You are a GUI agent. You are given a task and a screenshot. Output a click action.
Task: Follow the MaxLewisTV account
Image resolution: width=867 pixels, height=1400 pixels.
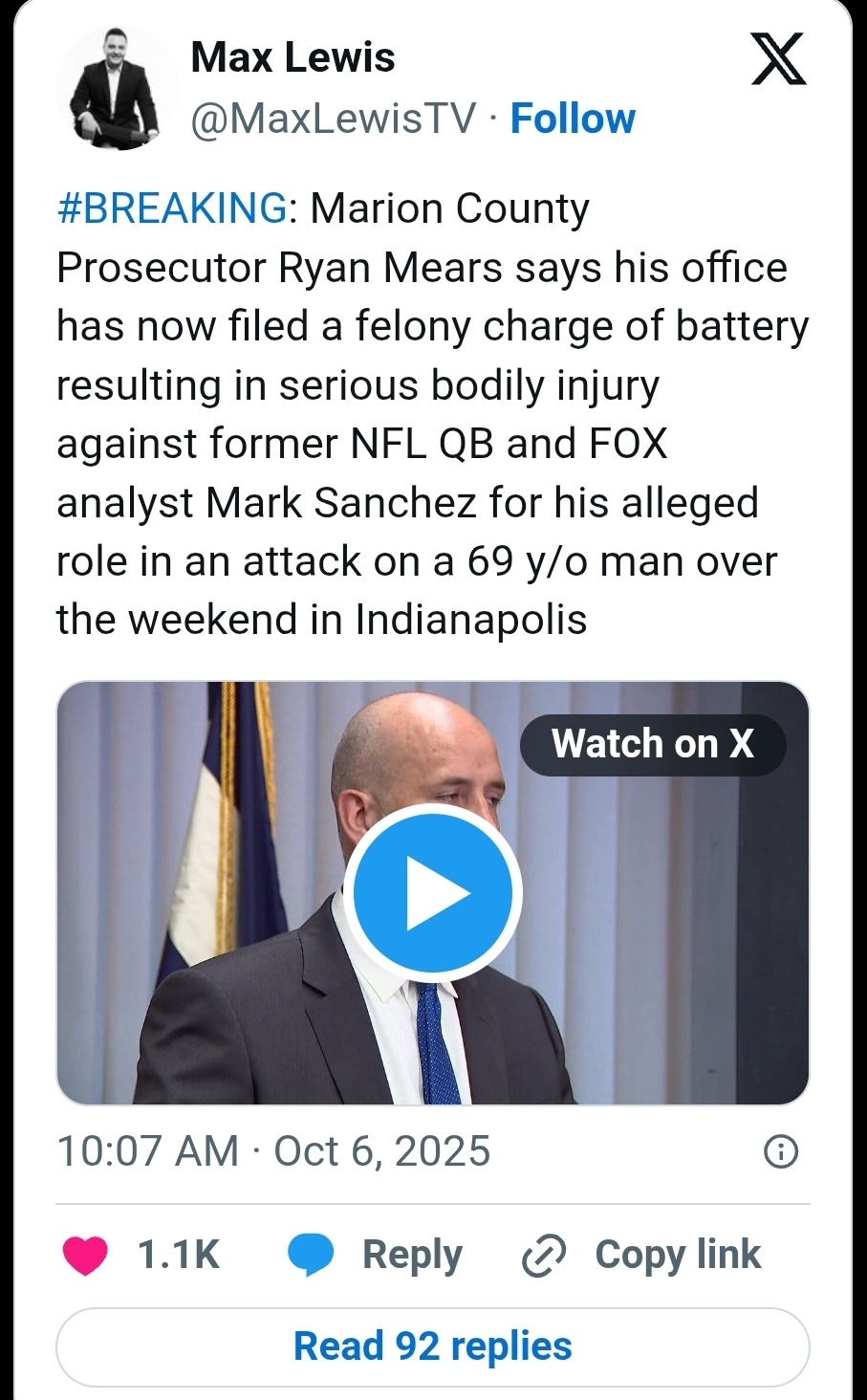point(572,119)
